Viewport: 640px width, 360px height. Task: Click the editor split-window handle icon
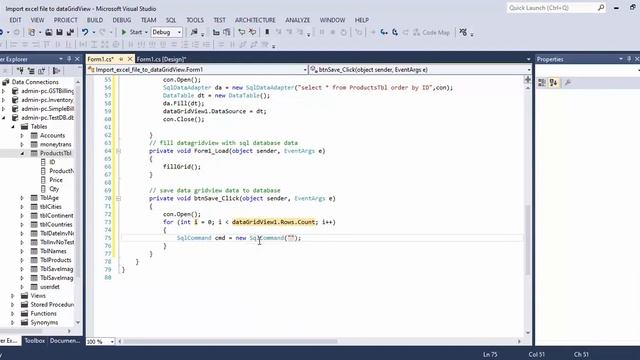tap(528, 80)
